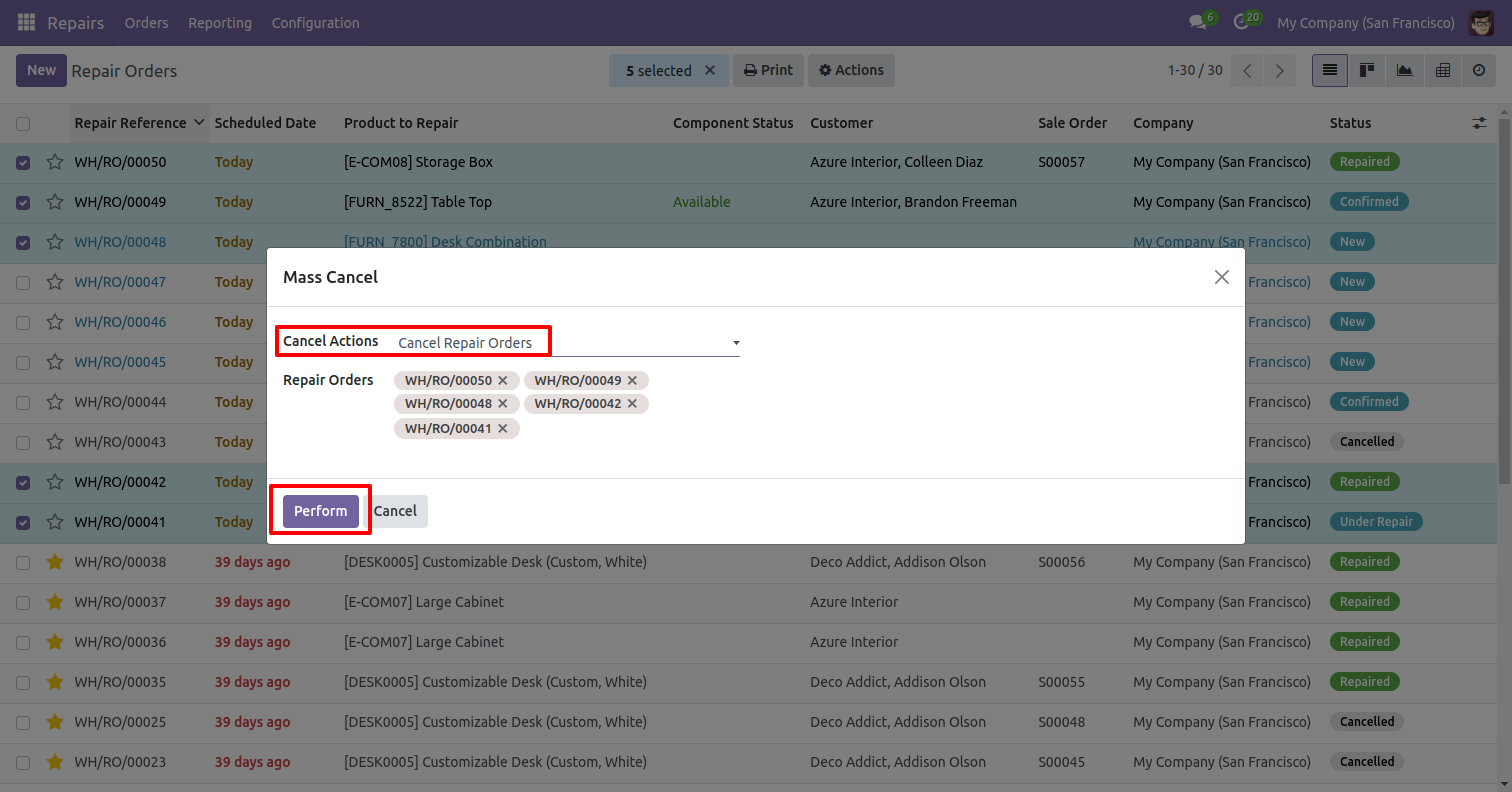Remove WH/RO/00050 tag from Repair Orders
The image size is (1512, 792).
[x=503, y=380]
